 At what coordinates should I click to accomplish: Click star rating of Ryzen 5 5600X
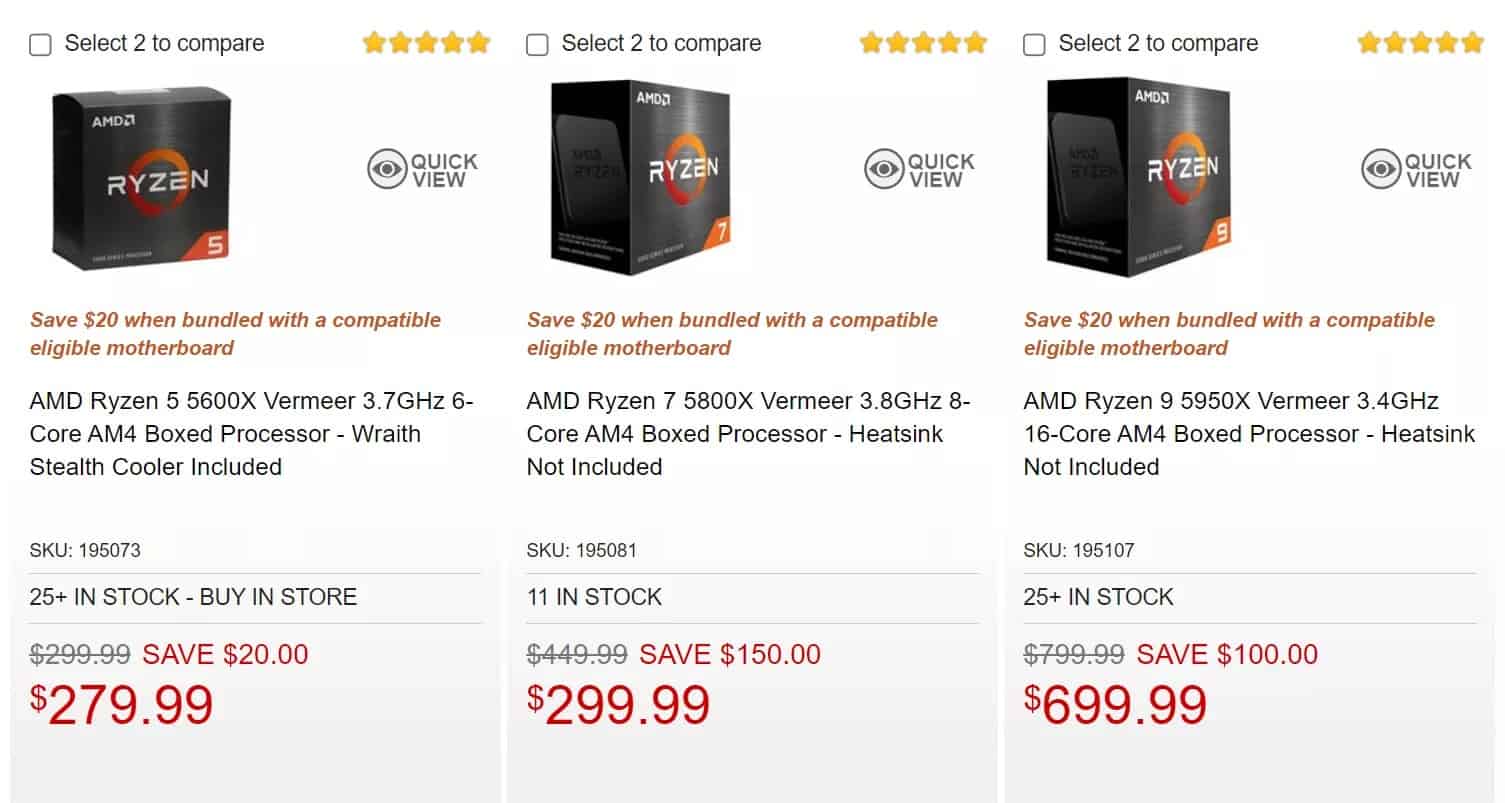point(426,43)
